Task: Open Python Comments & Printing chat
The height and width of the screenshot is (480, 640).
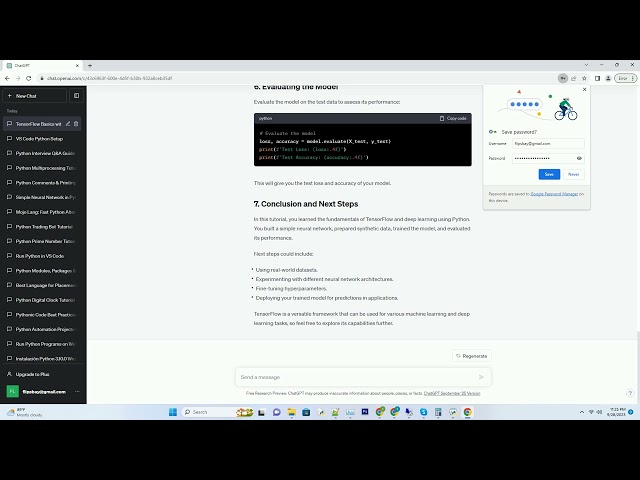Action: [42, 183]
